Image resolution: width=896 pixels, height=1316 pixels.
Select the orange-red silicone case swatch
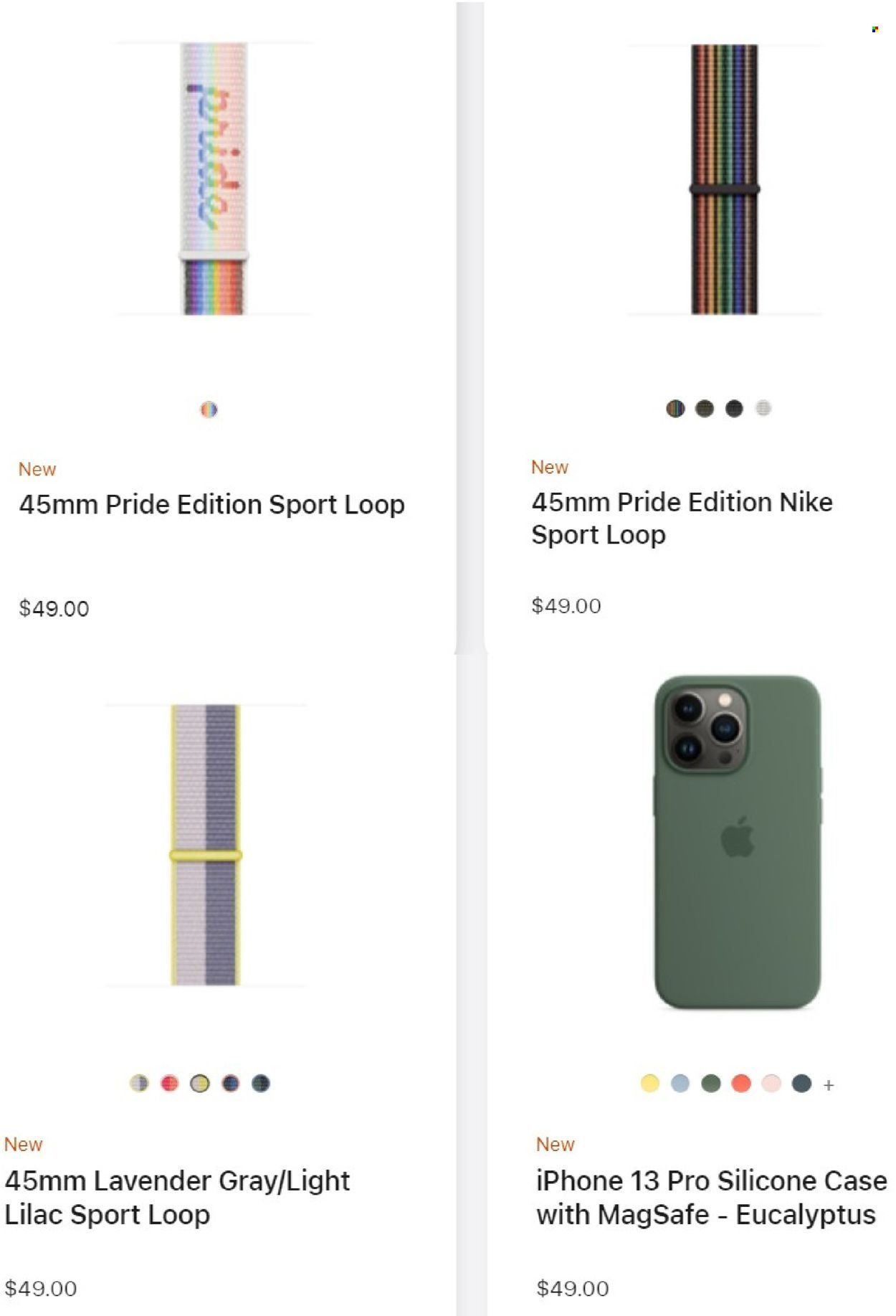point(741,1083)
